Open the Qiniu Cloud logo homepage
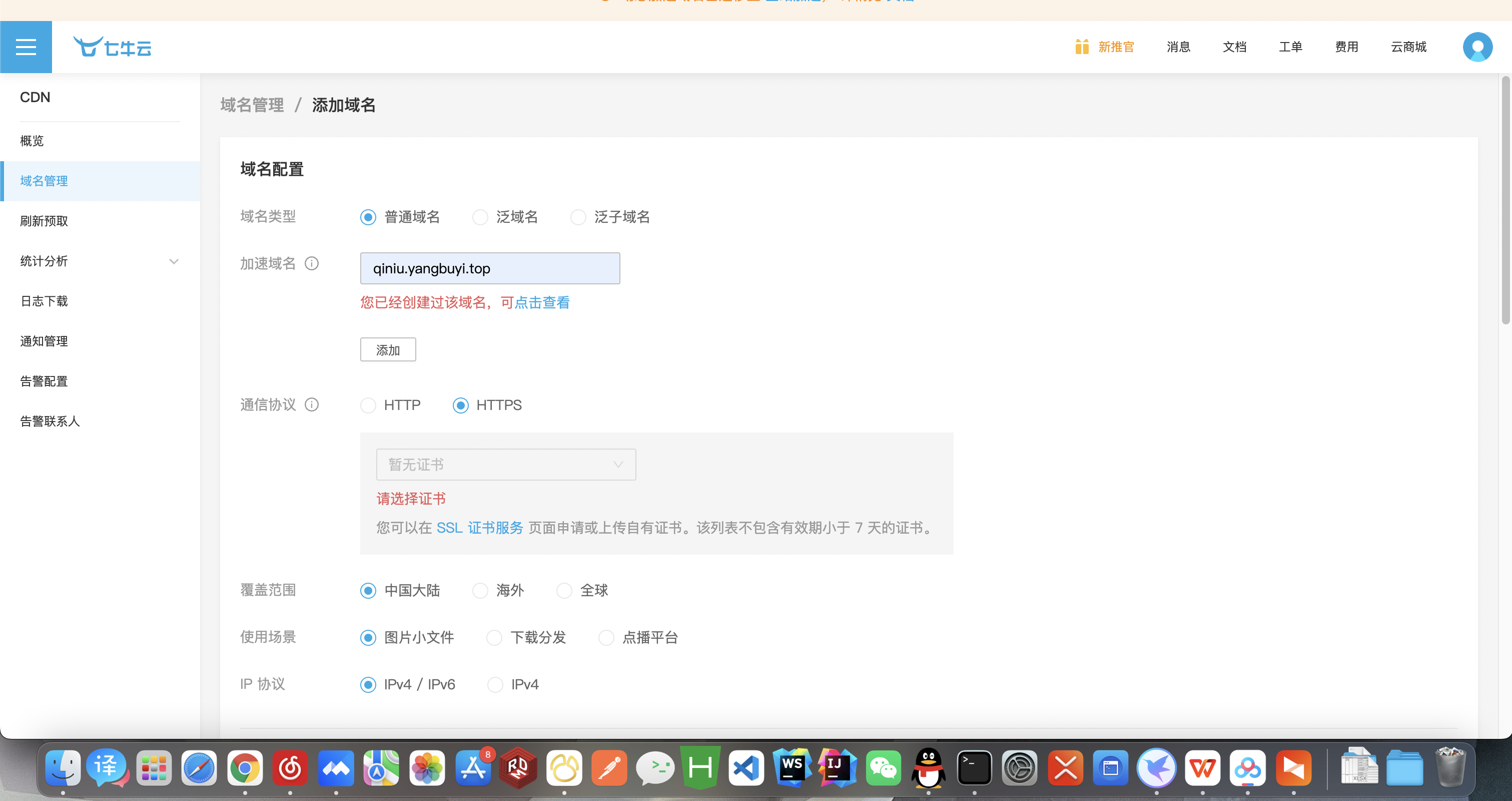1512x801 pixels. (x=112, y=47)
